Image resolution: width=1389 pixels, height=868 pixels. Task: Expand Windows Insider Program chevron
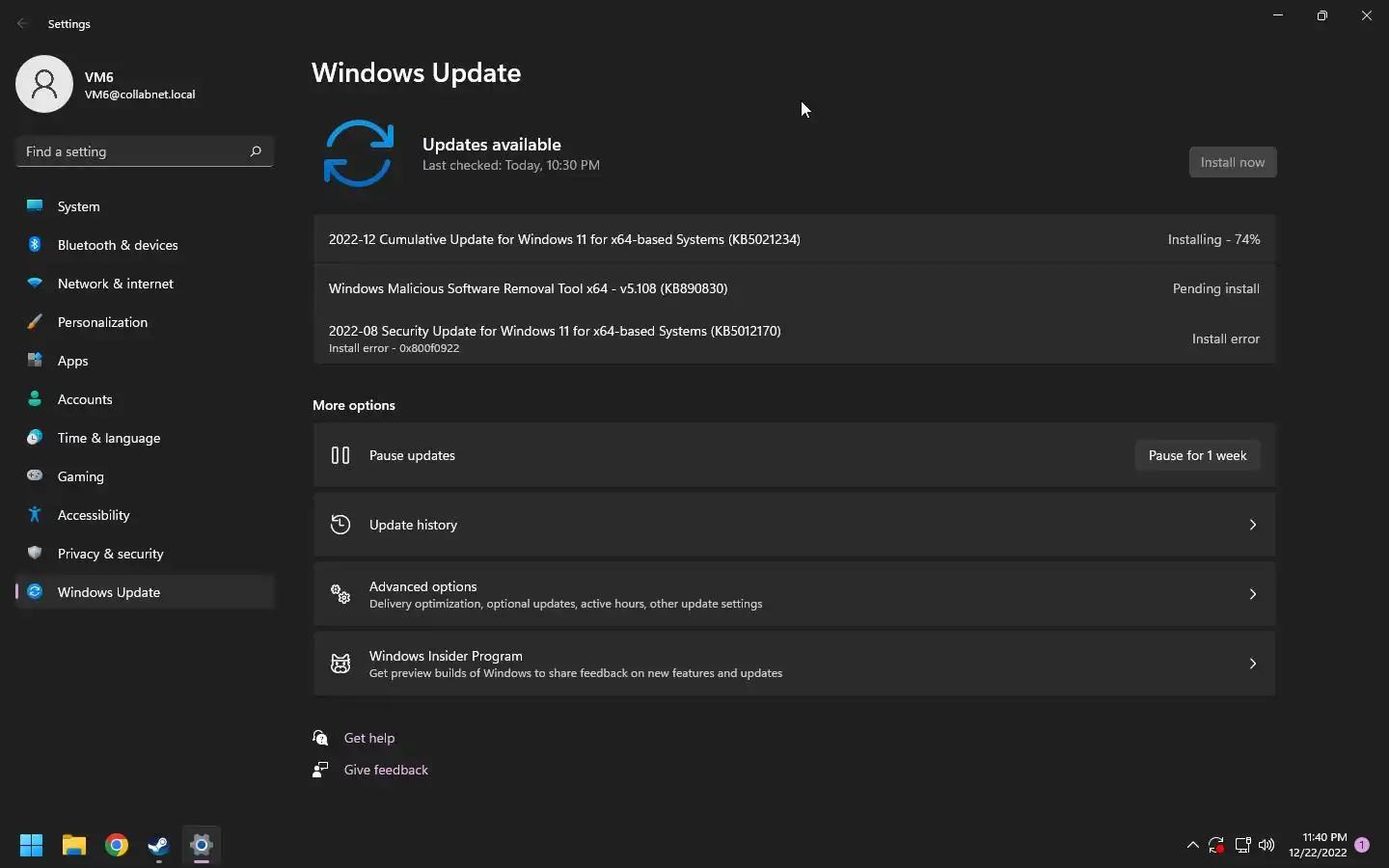coord(1253,664)
